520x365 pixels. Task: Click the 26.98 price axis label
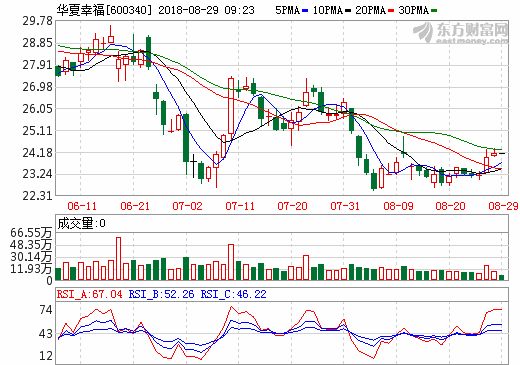coord(38,87)
